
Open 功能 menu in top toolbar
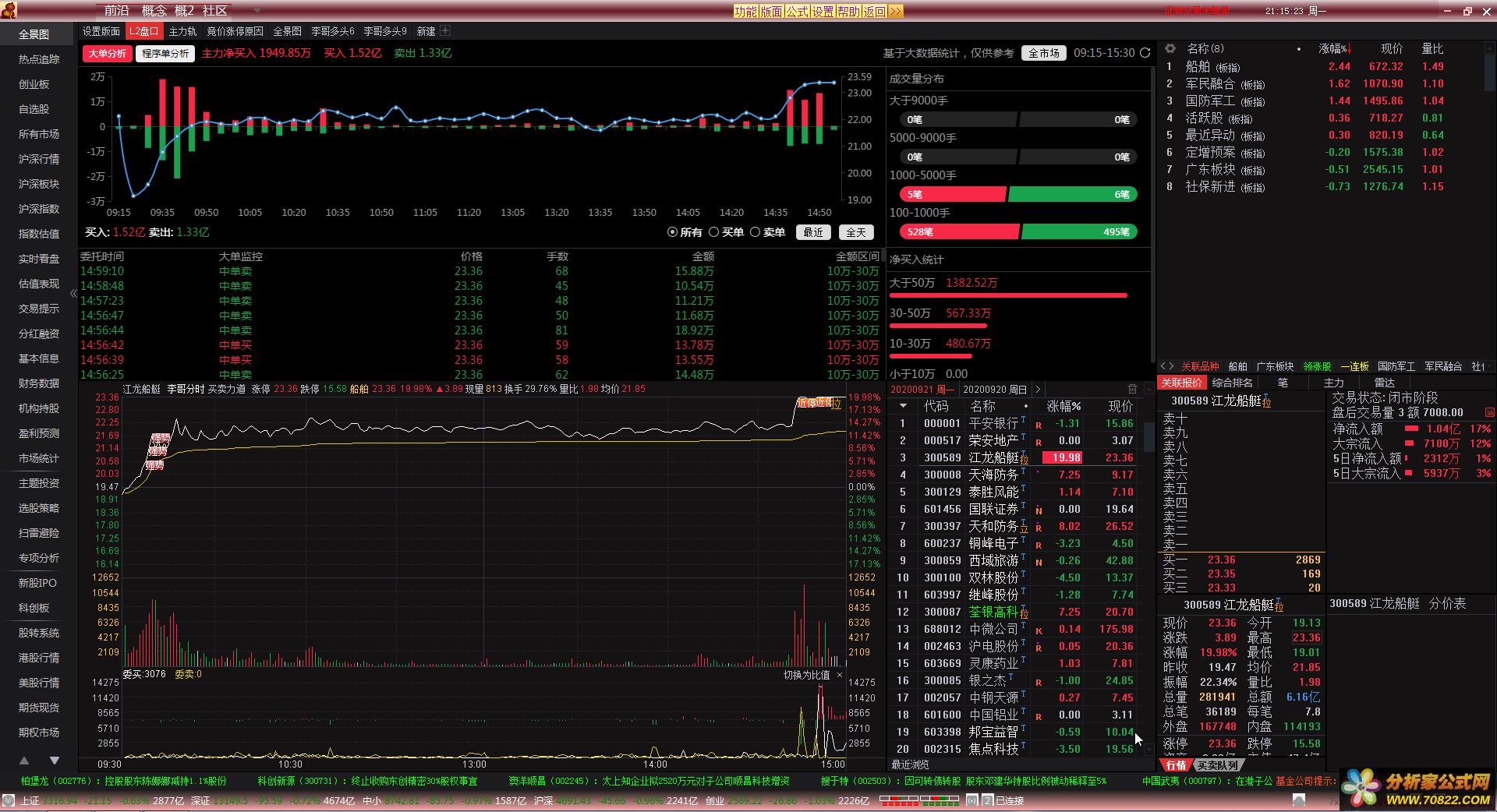(x=745, y=11)
